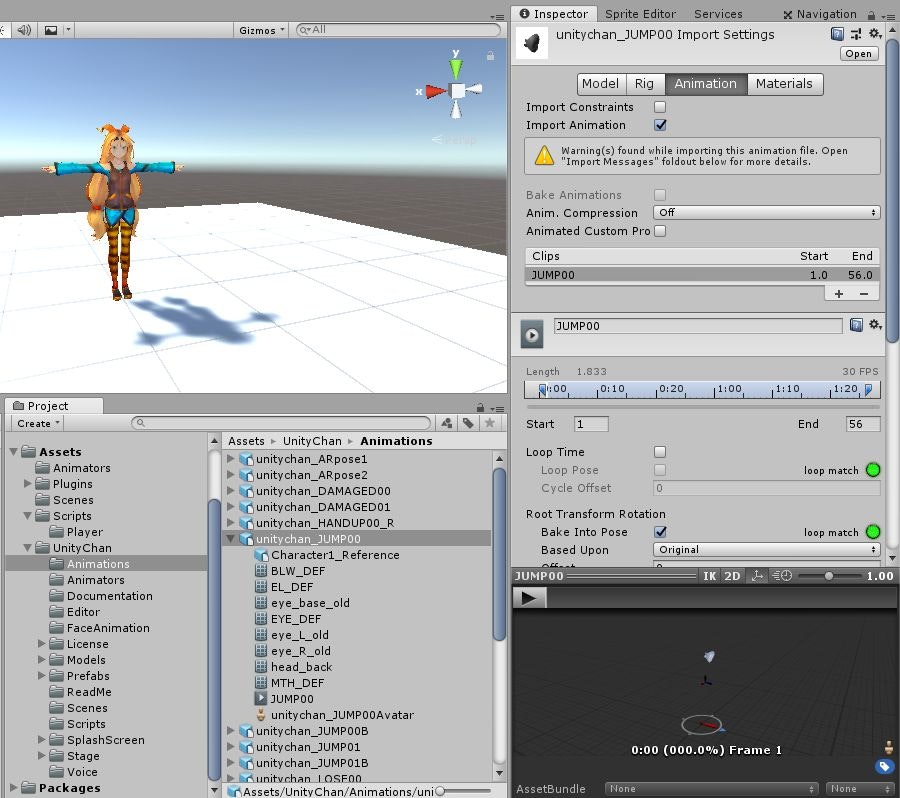Viewport: 900px width, 798px height.
Task: Click the red X axis gizmo cone
Action: pos(436,91)
